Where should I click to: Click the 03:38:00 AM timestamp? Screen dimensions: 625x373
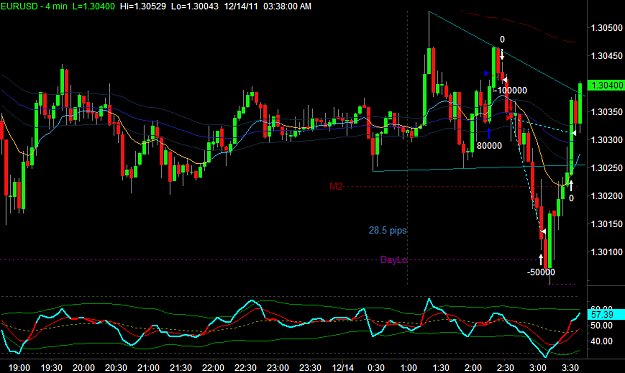[287, 6]
